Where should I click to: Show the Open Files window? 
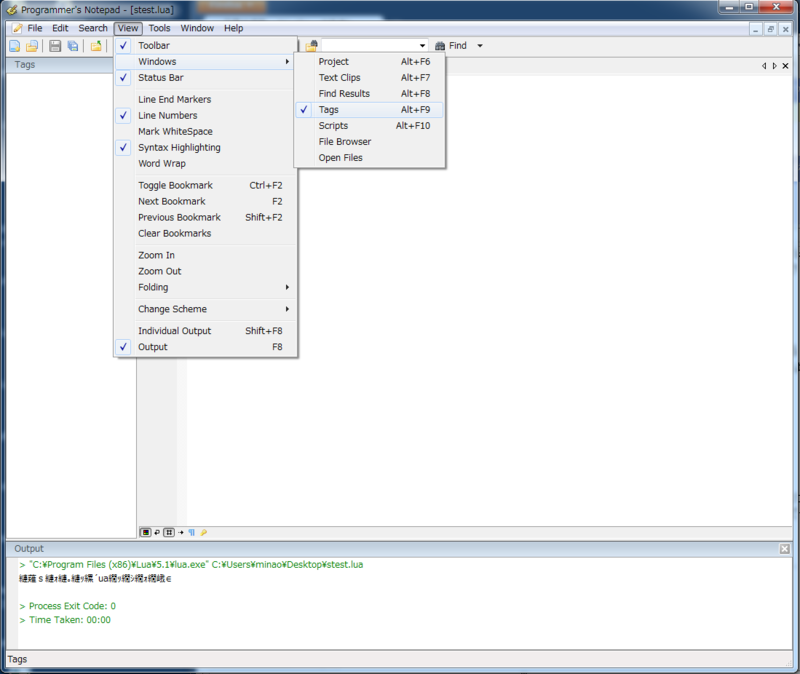pyautogui.click(x=369, y=158)
